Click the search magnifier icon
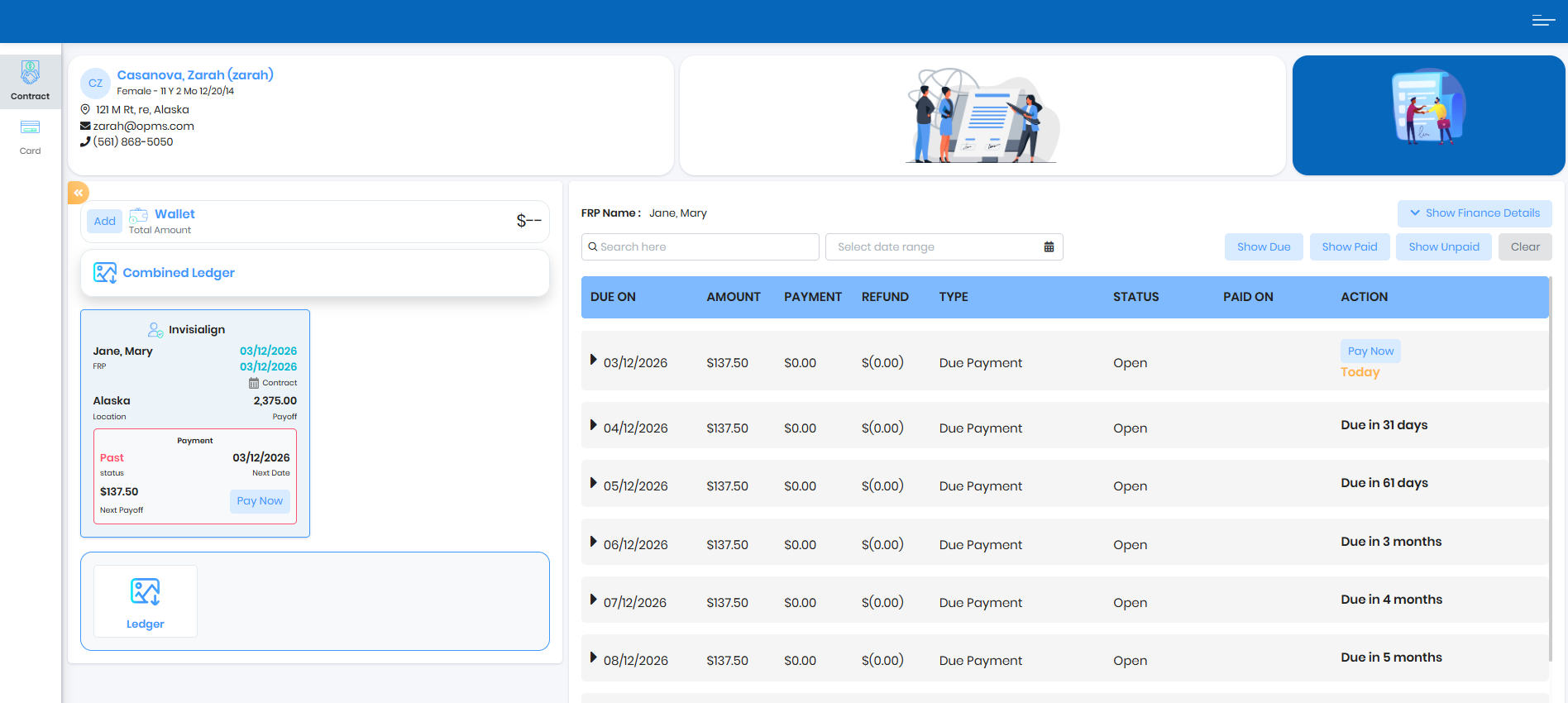This screenshot has width=1568, height=703. [x=593, y=246]
